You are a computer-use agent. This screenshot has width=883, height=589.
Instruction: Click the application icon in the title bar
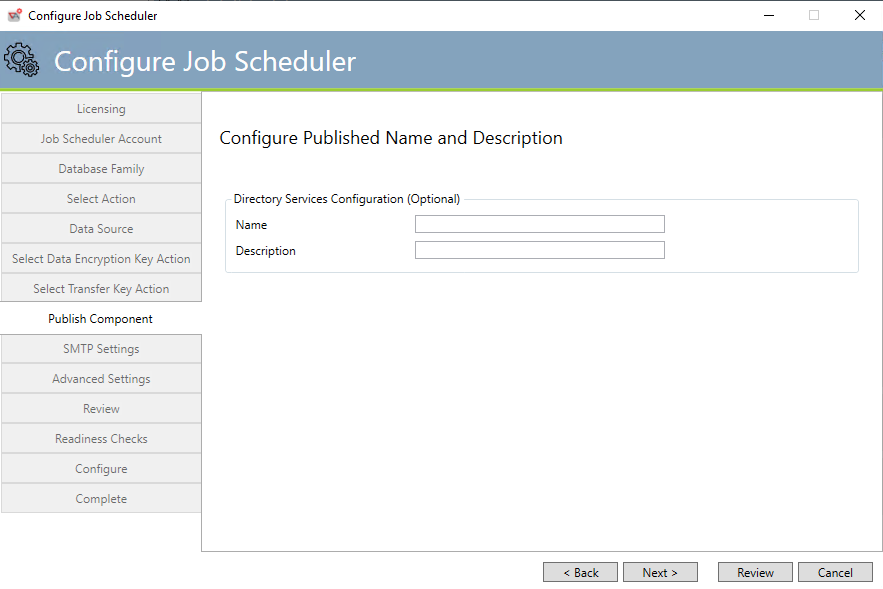[15, 15]
